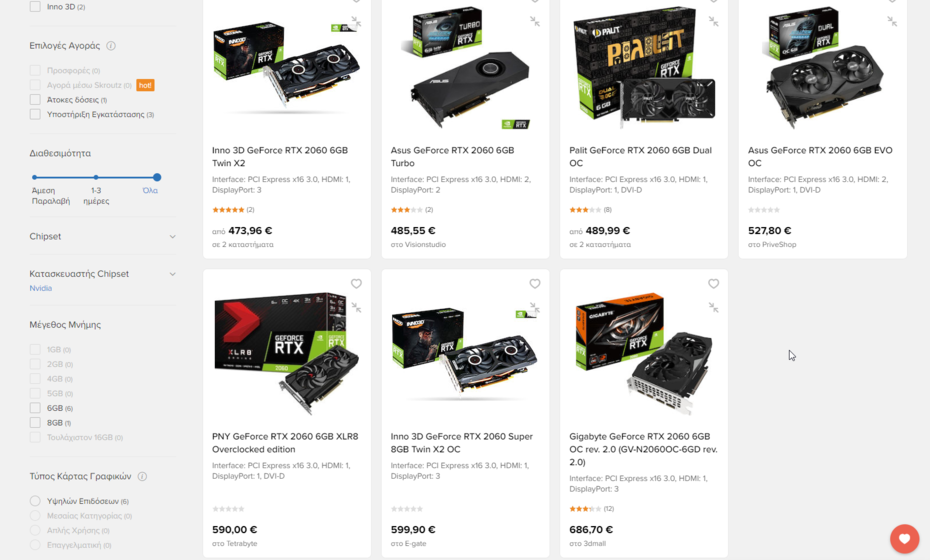The image size is (930, 560).
Task: Tick the Άτοκες δόσεις checkbox
Action: pos(35,100)
